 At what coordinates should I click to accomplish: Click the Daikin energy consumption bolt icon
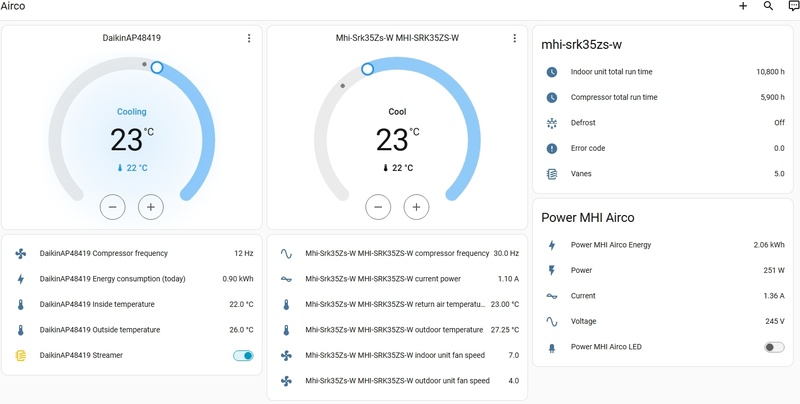(20, 279)
